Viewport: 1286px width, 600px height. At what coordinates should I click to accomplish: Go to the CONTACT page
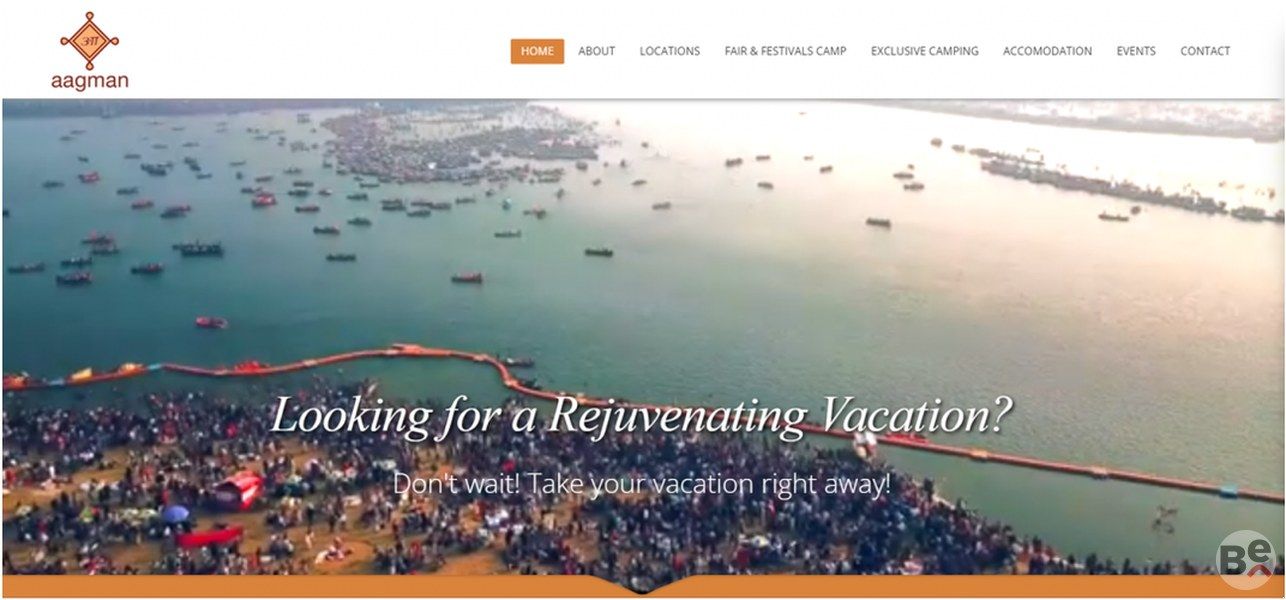[x=1205, y=51]
